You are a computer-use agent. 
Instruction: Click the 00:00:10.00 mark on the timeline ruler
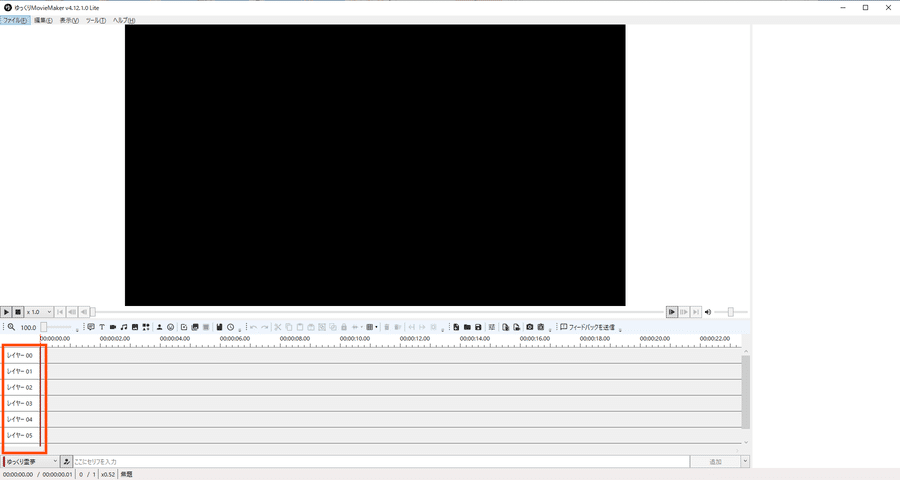(x=355, y=339)
